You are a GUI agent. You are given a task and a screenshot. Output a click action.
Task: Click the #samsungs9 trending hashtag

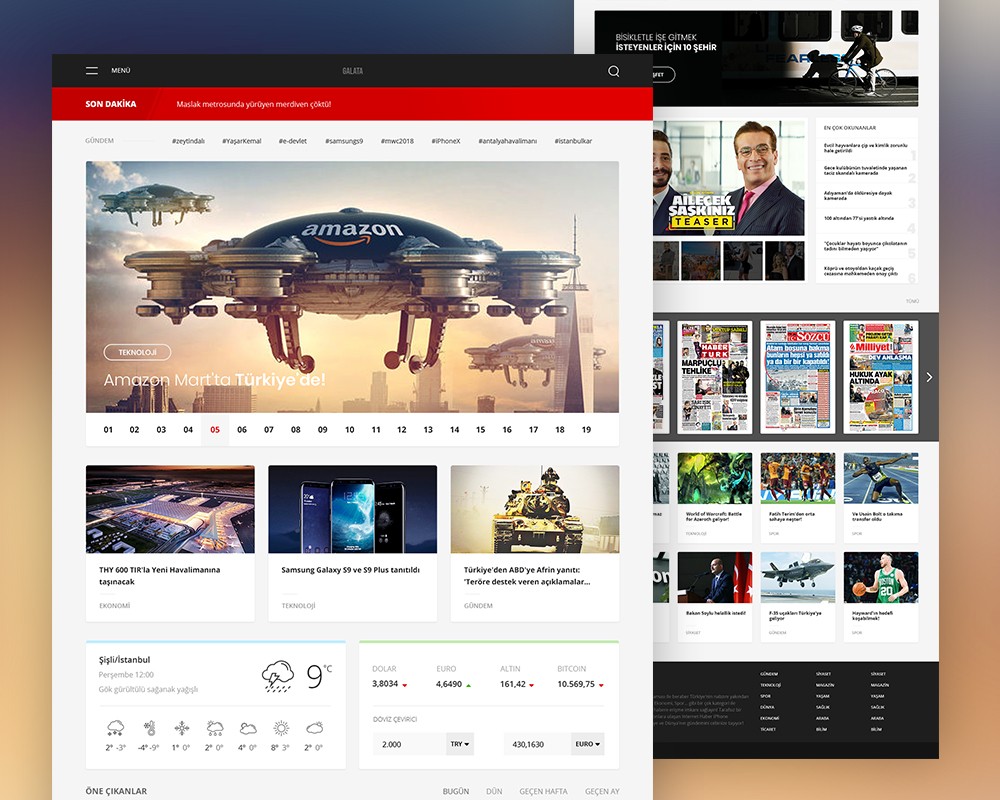pos(344,141)
